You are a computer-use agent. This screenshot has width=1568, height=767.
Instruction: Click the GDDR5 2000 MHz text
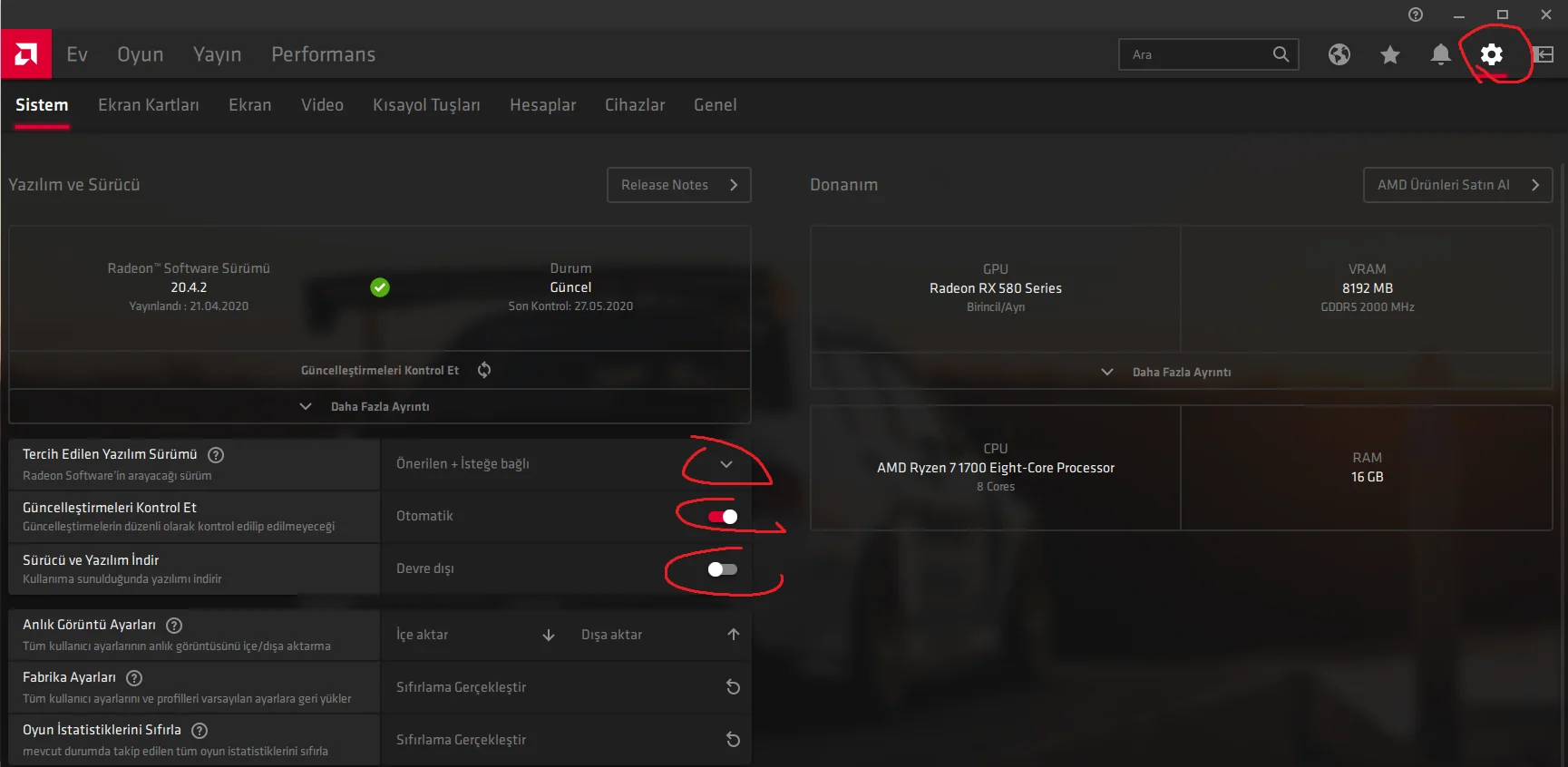point(1368,307)
